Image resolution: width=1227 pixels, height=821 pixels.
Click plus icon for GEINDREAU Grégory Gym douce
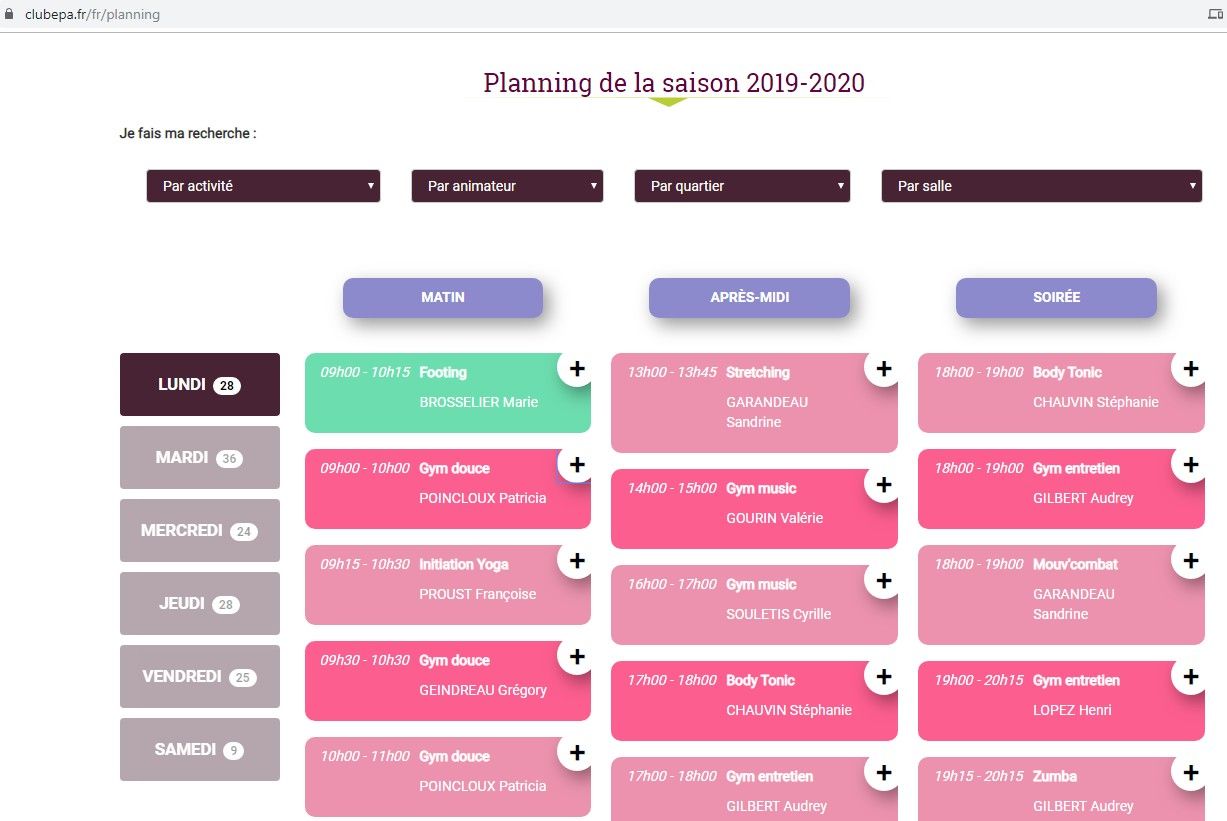(576, 657)
